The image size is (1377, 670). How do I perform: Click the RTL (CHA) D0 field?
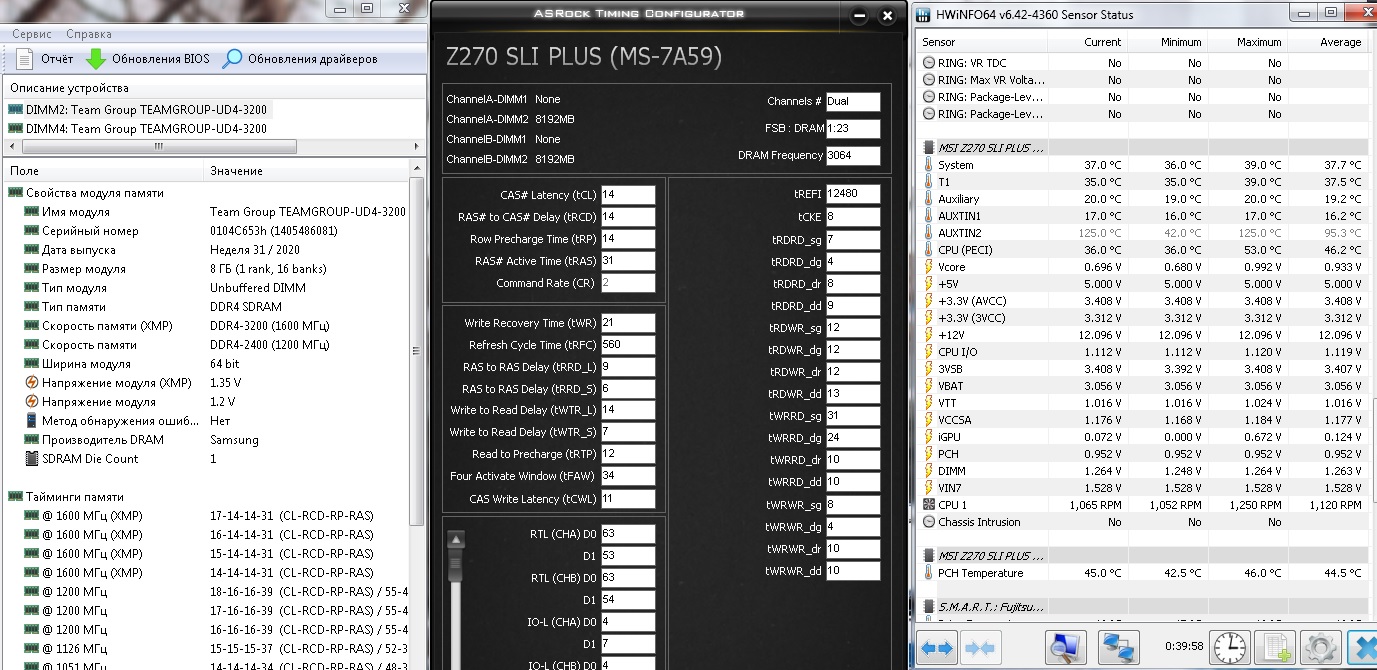tap(628, 534)
